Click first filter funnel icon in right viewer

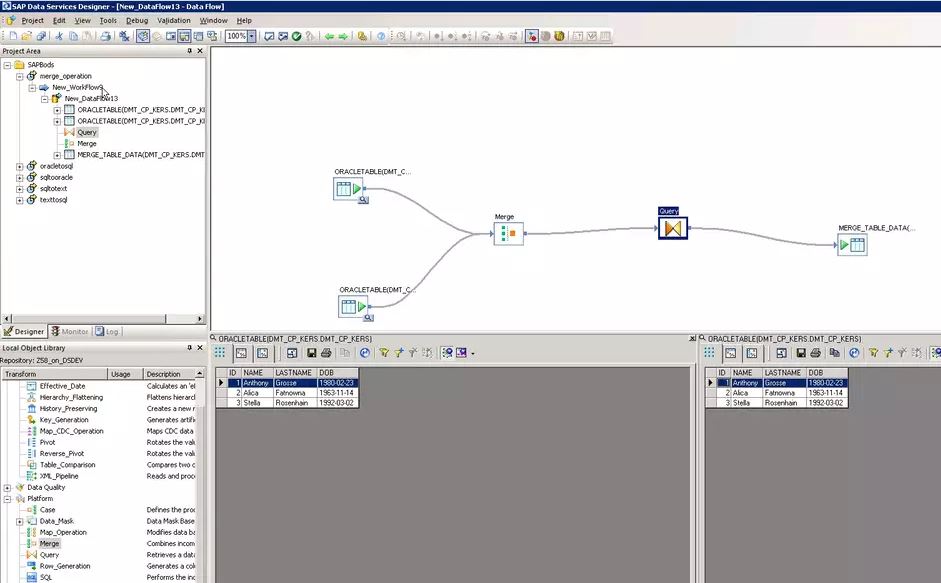point(874,353)
